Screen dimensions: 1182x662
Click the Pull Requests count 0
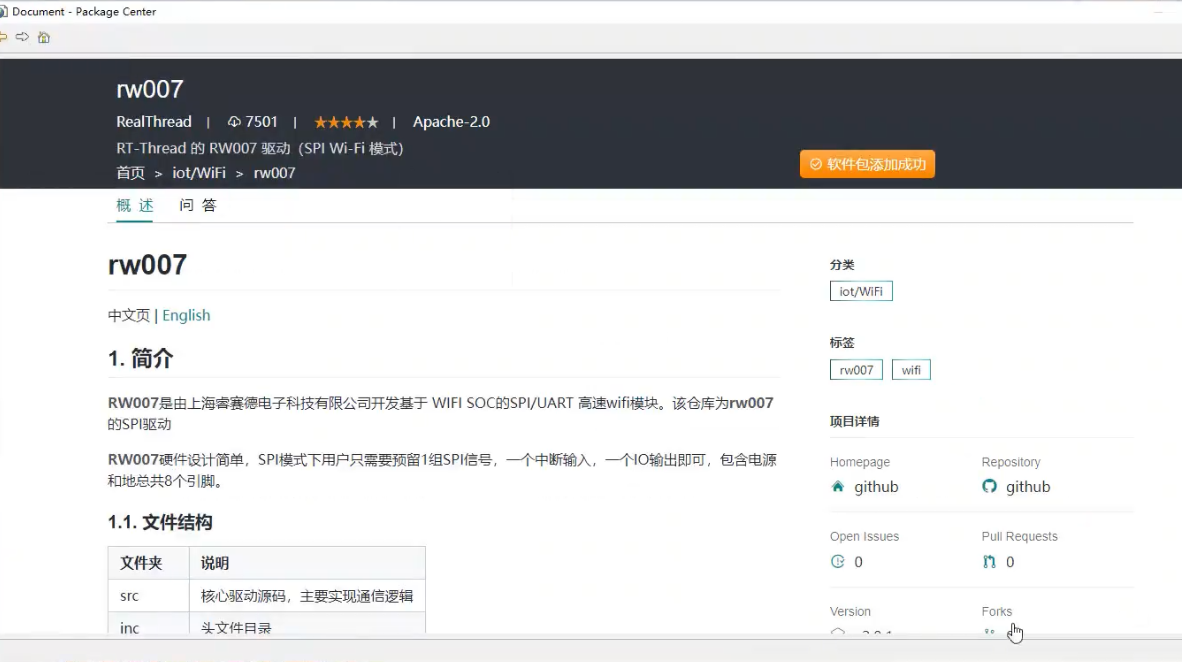click(x=1010, y=562)
